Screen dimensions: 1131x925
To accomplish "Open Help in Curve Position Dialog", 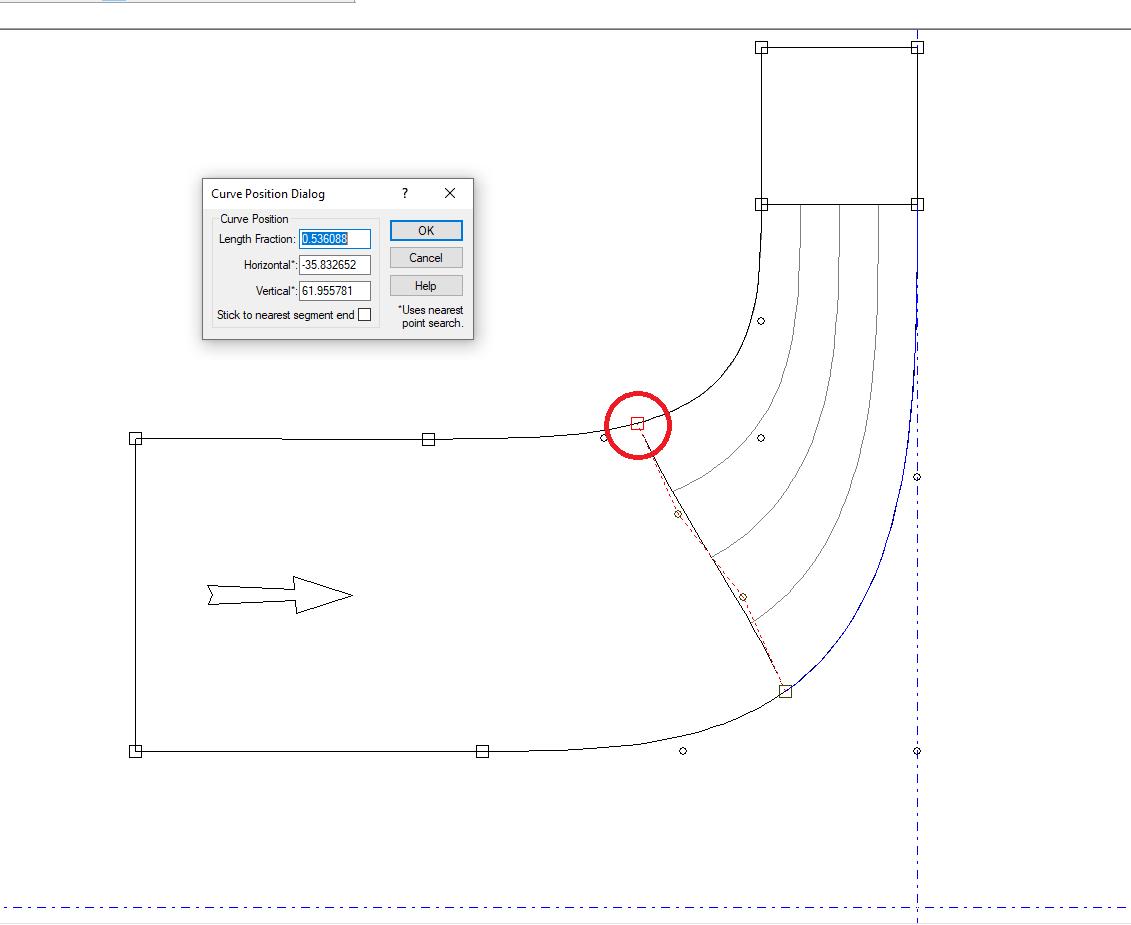I will coord(426,286).
